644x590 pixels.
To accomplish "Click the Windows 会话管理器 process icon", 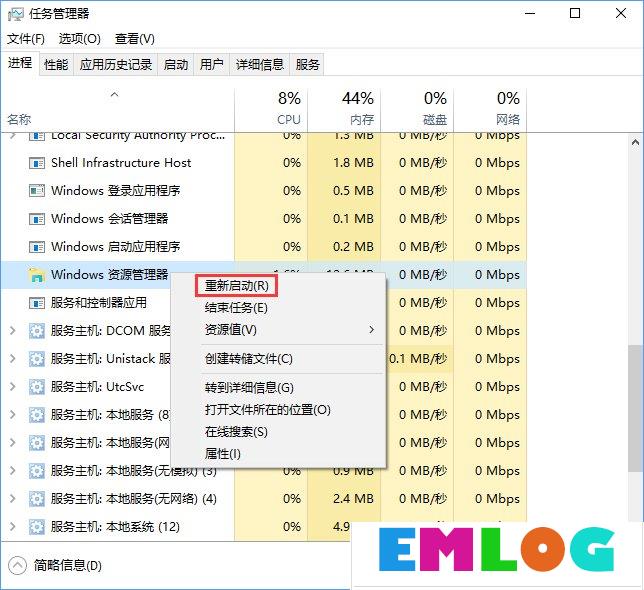I will (37, 219).
